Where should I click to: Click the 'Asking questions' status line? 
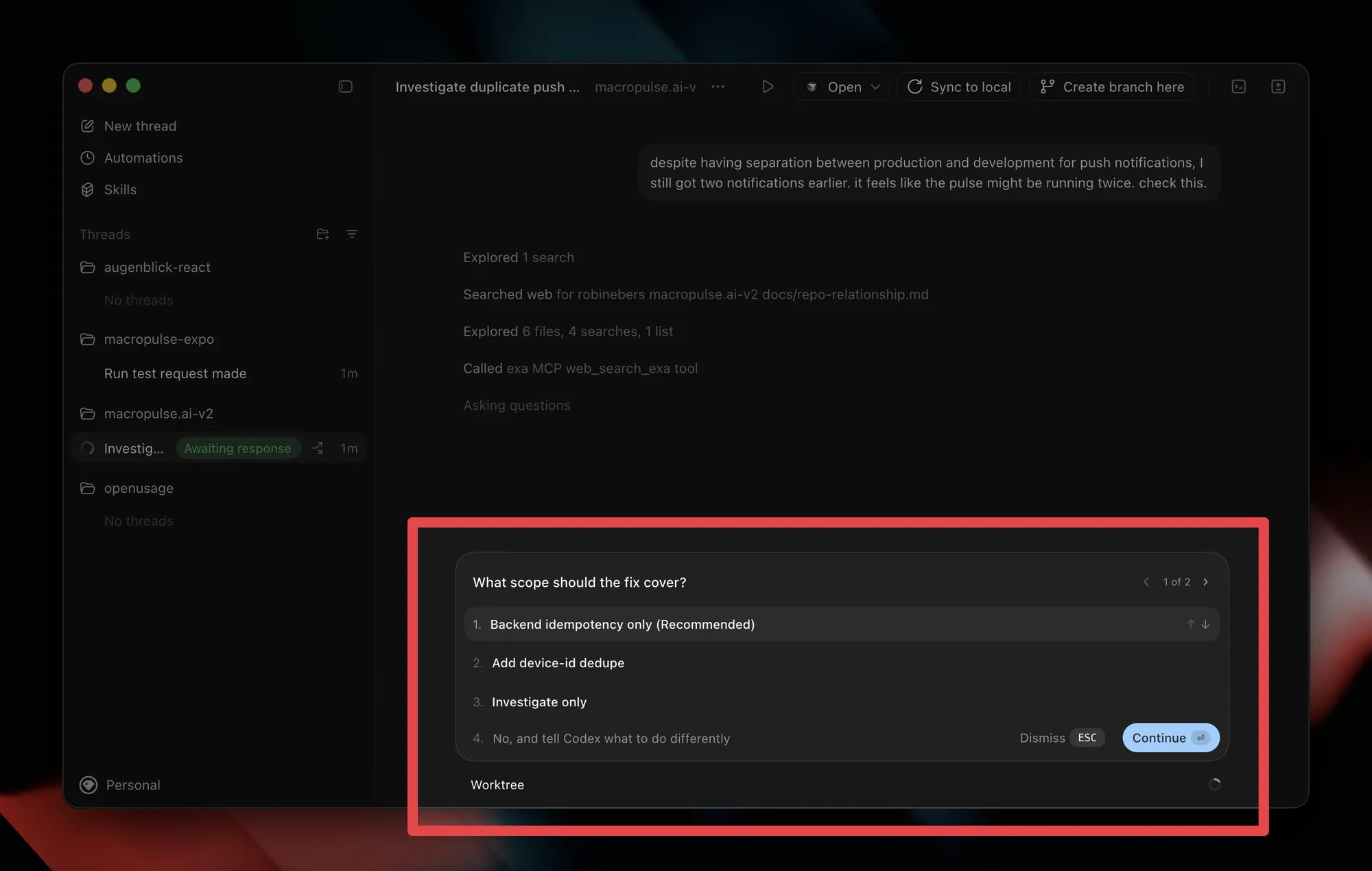pos(517,406)
